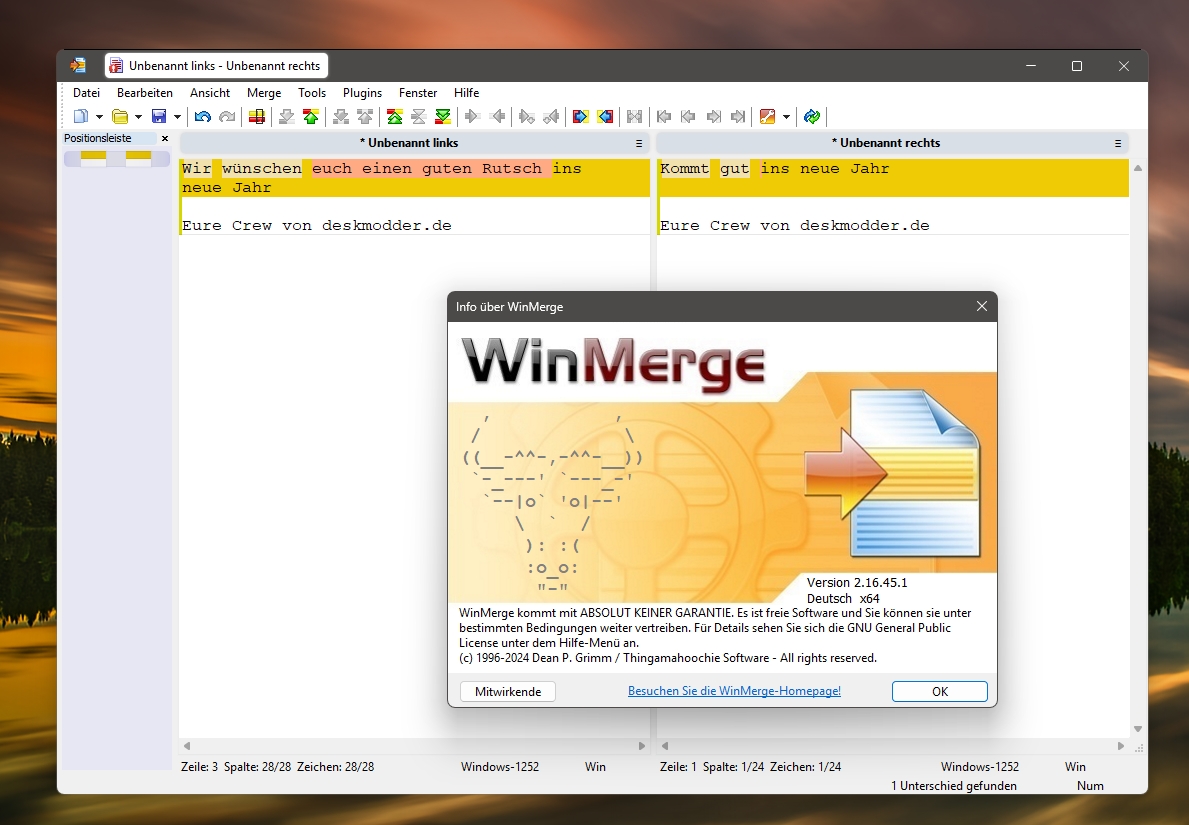This screenshot has width=1189, height=825.
Task: Click the Auto merge toolbar icon
Action: click(635, 116)
